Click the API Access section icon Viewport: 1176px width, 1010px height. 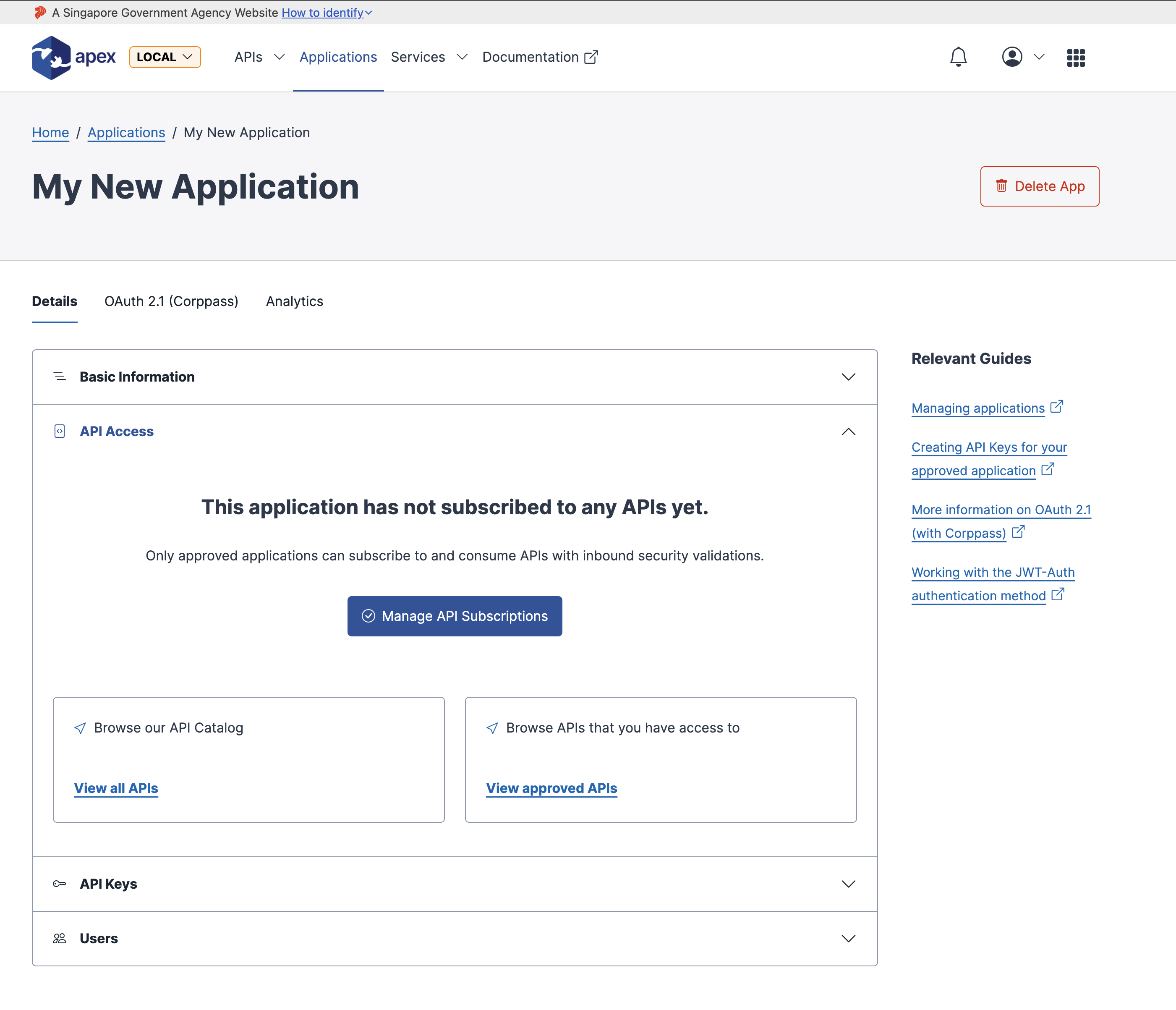pyautogui.click(x=60, y=432)
